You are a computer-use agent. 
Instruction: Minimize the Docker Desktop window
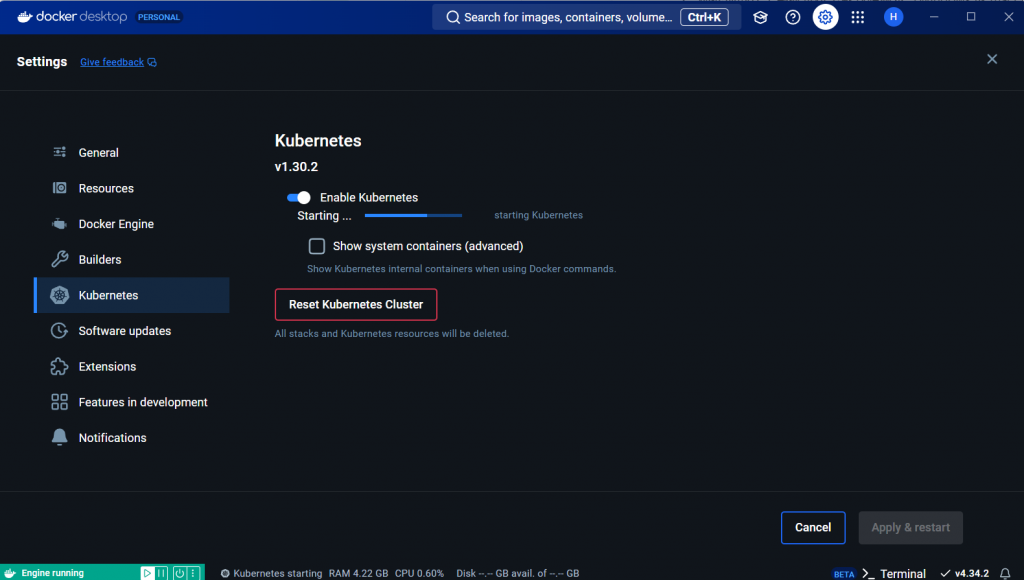click(x=934, y=17)
